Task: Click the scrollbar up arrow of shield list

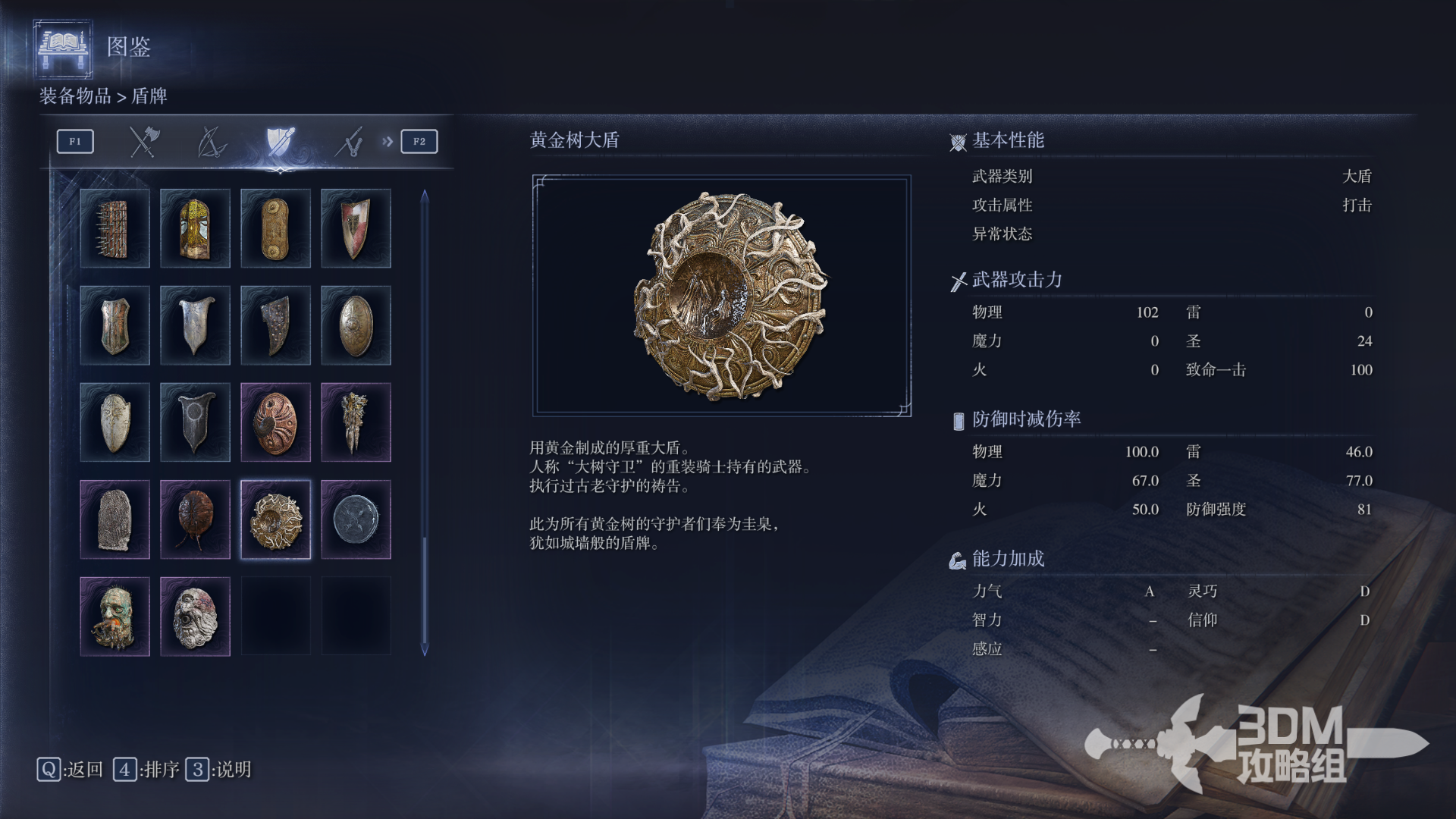Action: pyautogui.click(x=425, y=196)
